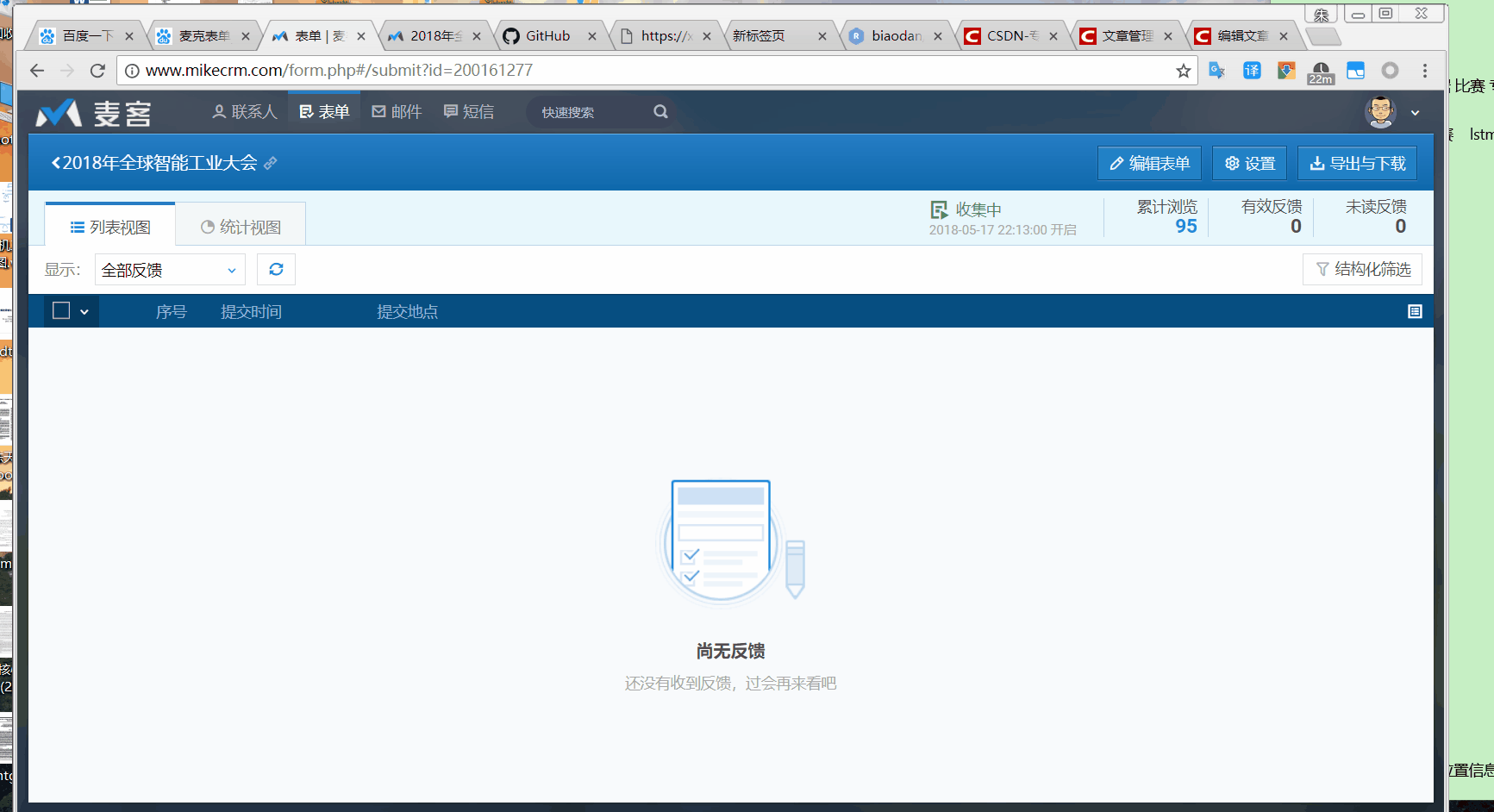The image size is (1494, 812).
Task: Open the column settings icon
Action: (x=1415, y=311)
